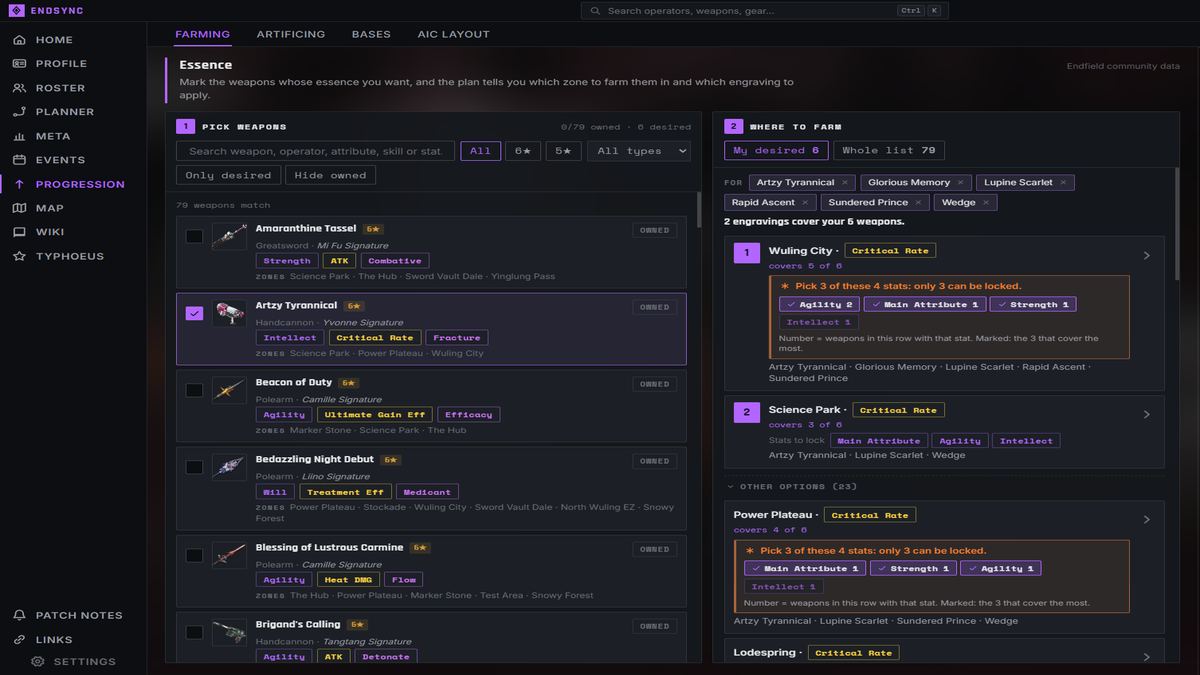The height and width of the screenshot is (675, 1200).
Task: Click Amaranthine Tassel weapon thumbnail
Action: 229,237
